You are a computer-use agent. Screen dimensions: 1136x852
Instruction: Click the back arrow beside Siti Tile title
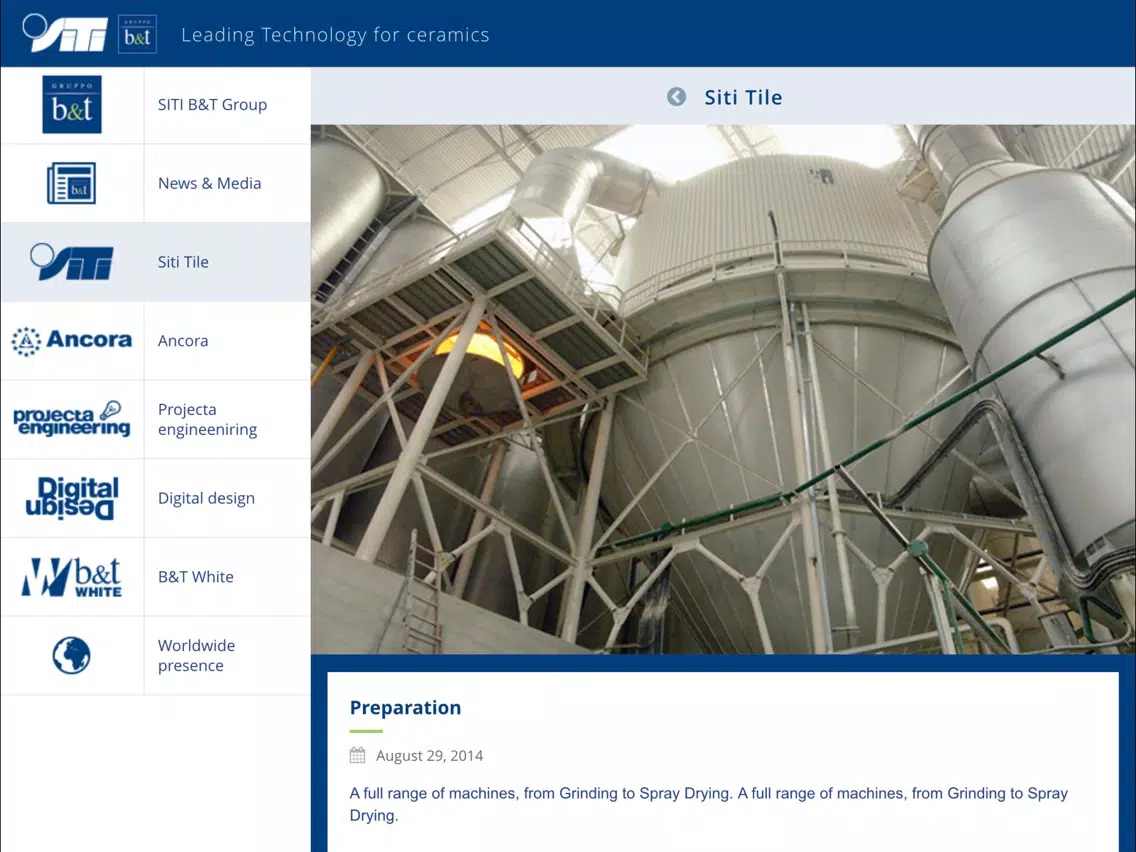point(676,96)
